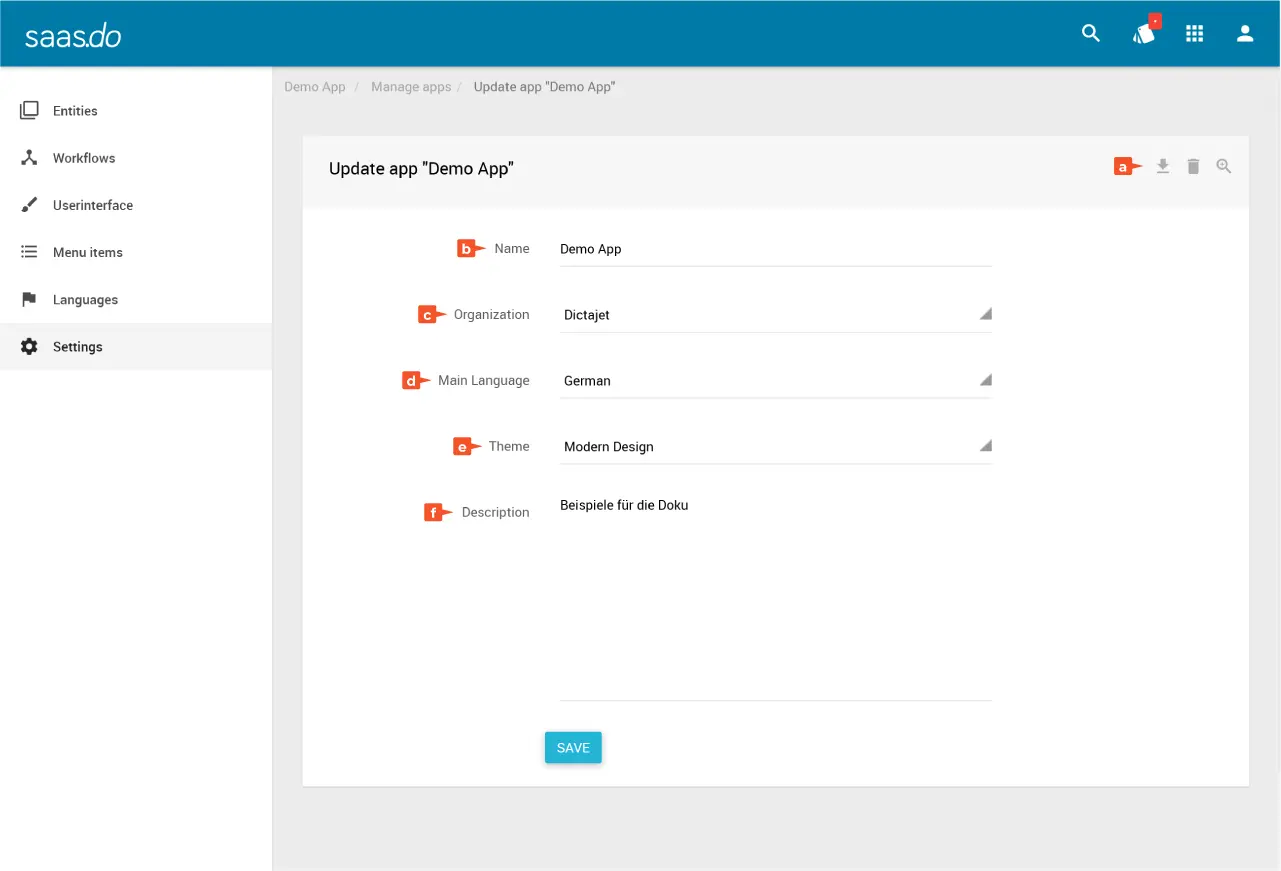
Task: Click the trash delete icon
Action: click(x=1193, y=167)
